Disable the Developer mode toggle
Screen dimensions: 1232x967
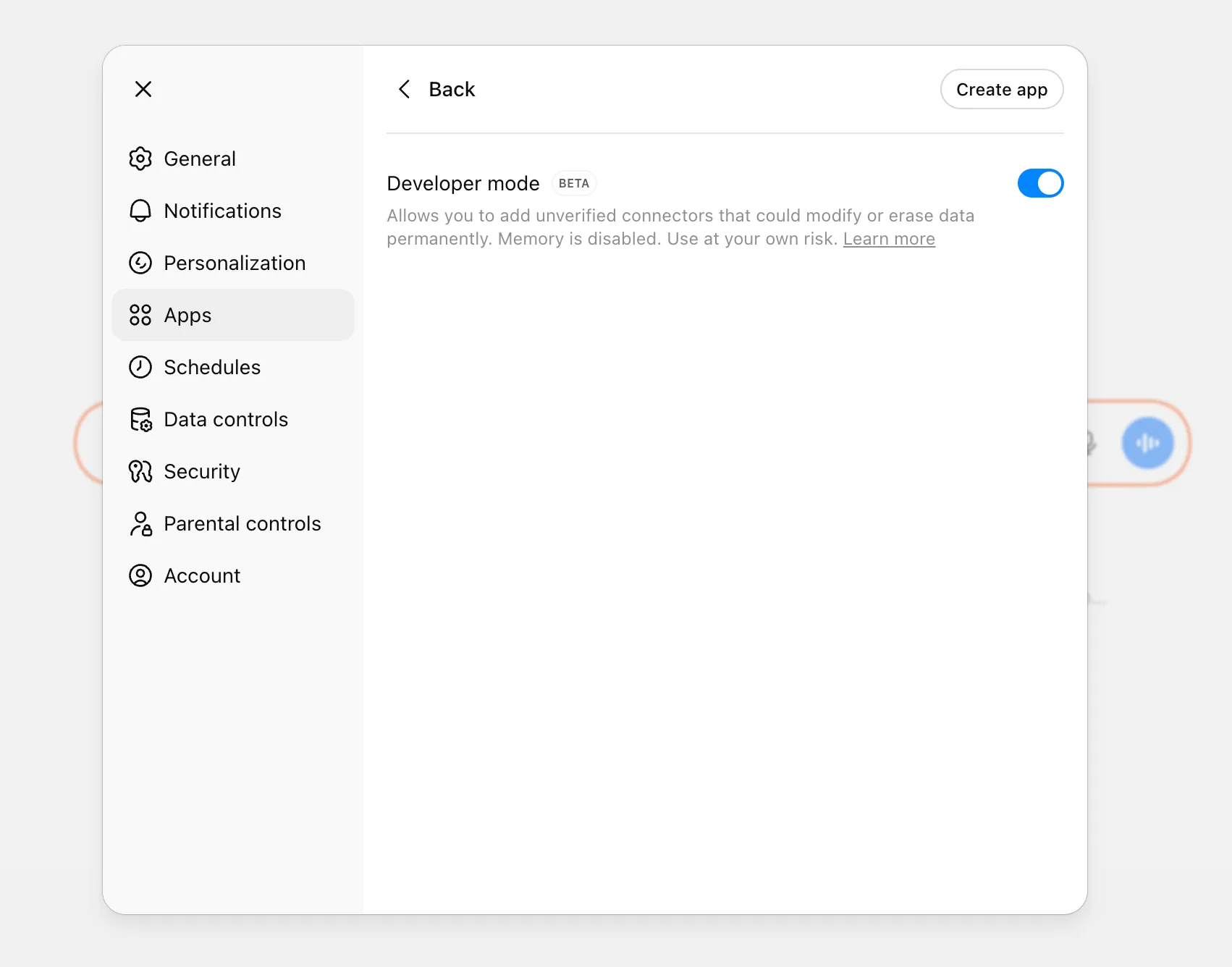tap(1040, 183)
